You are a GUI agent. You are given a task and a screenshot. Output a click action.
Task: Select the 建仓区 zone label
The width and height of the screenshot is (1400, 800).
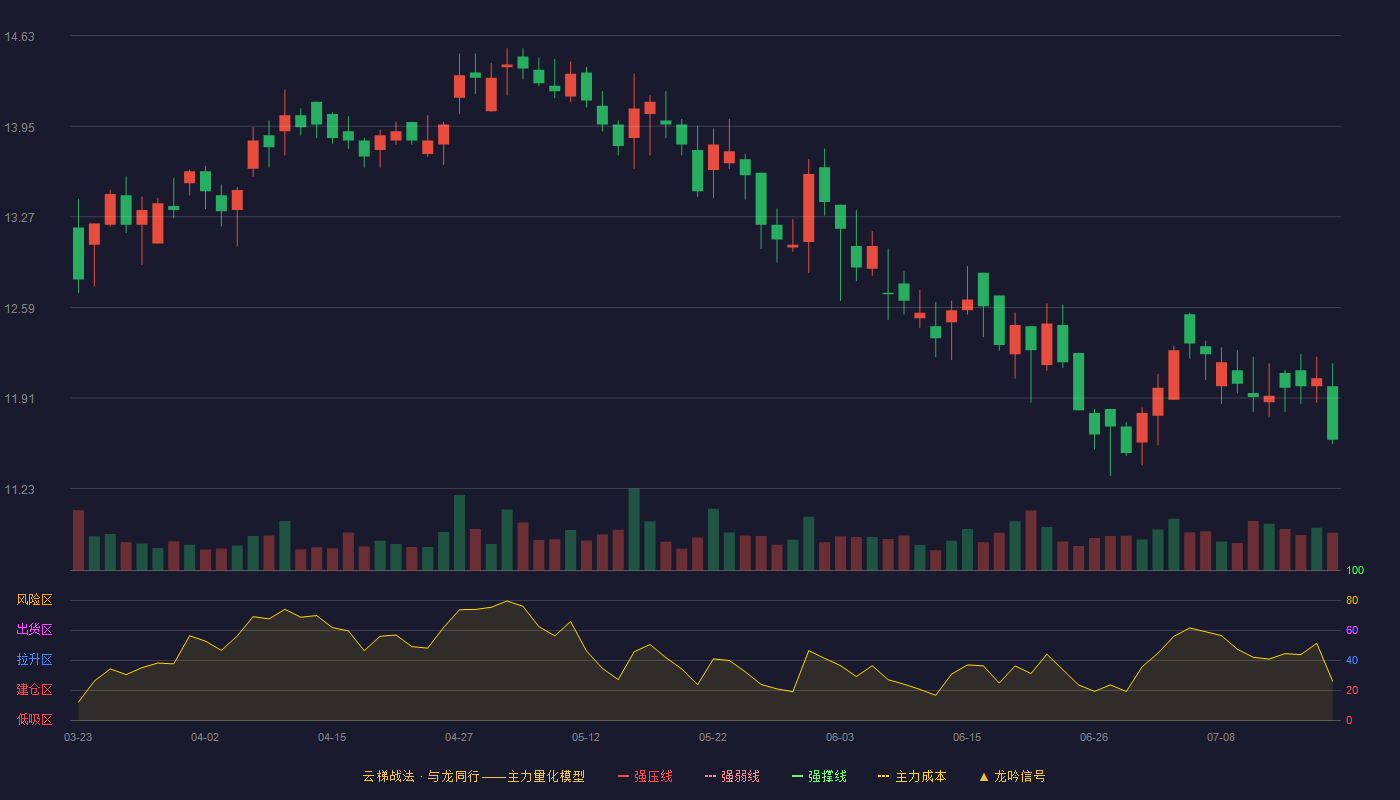click(34, 690)
